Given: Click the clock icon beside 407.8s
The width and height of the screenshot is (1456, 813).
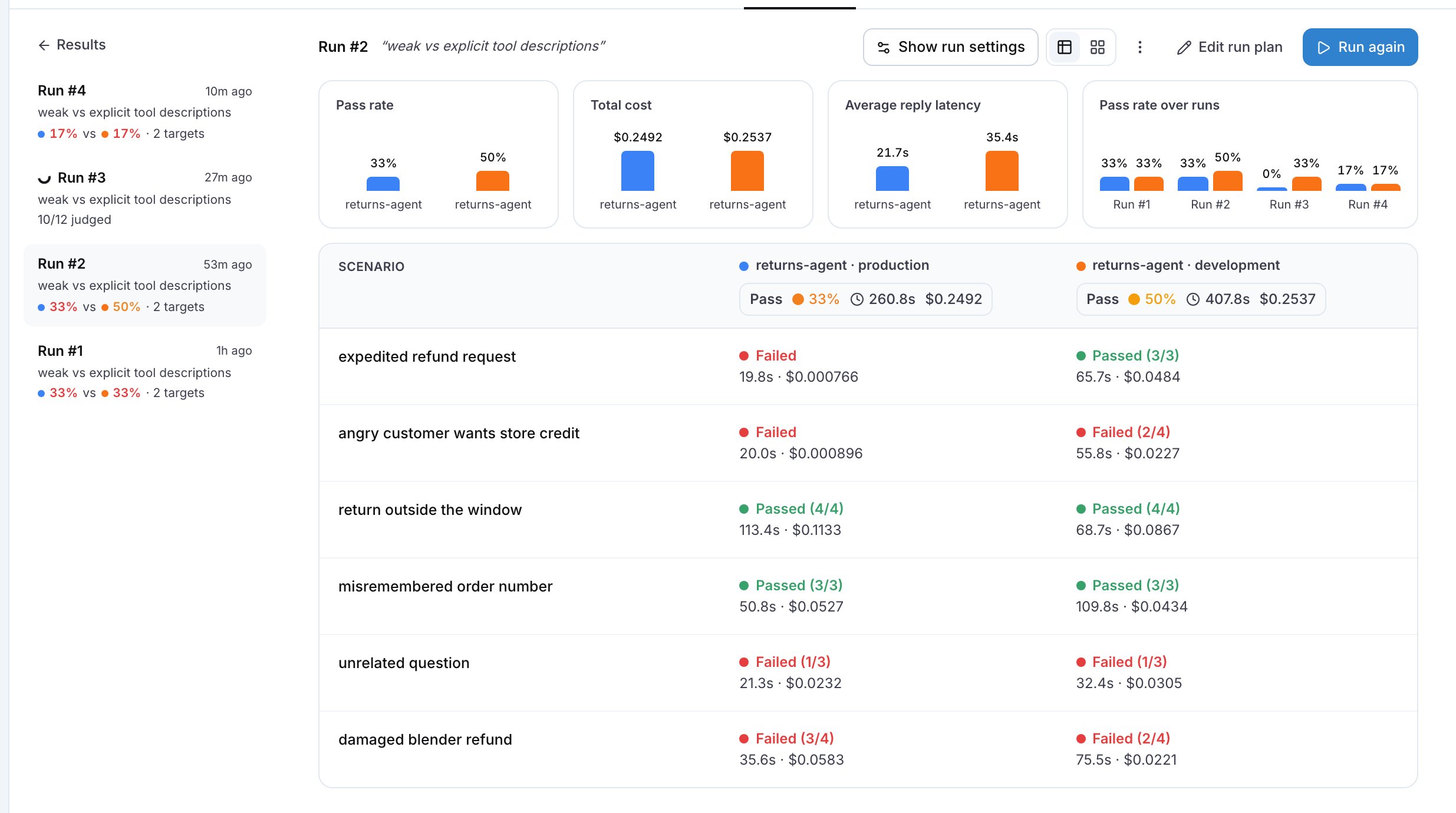Looking at the screenshot, I should pyautogui.click(x=1193, y=299).
